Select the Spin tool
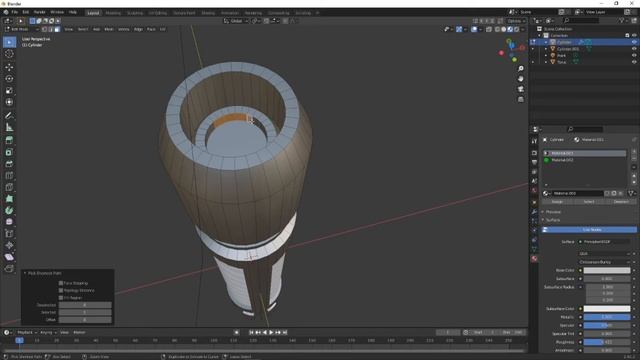This screenshot has height=360, width=640. [9, 210]
